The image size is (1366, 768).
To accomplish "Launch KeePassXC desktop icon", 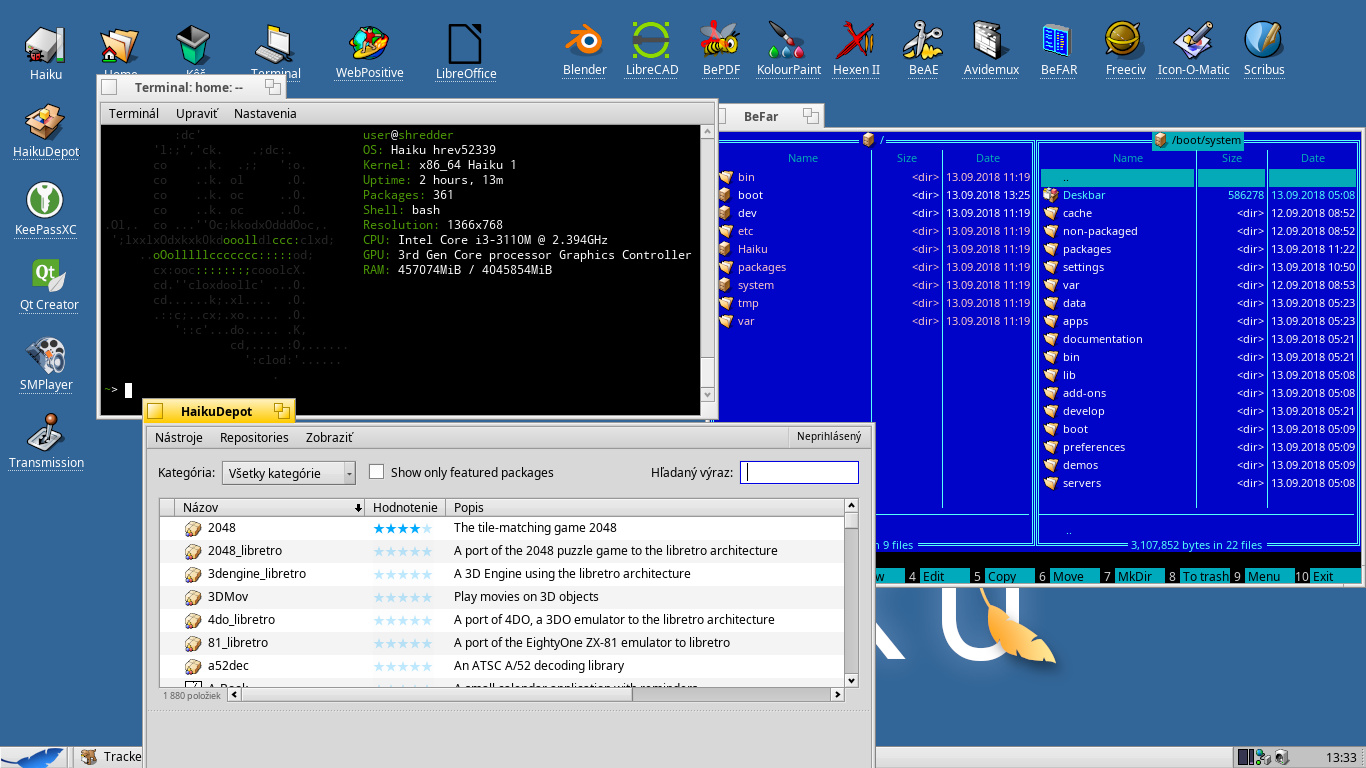I will coord(46,200).
